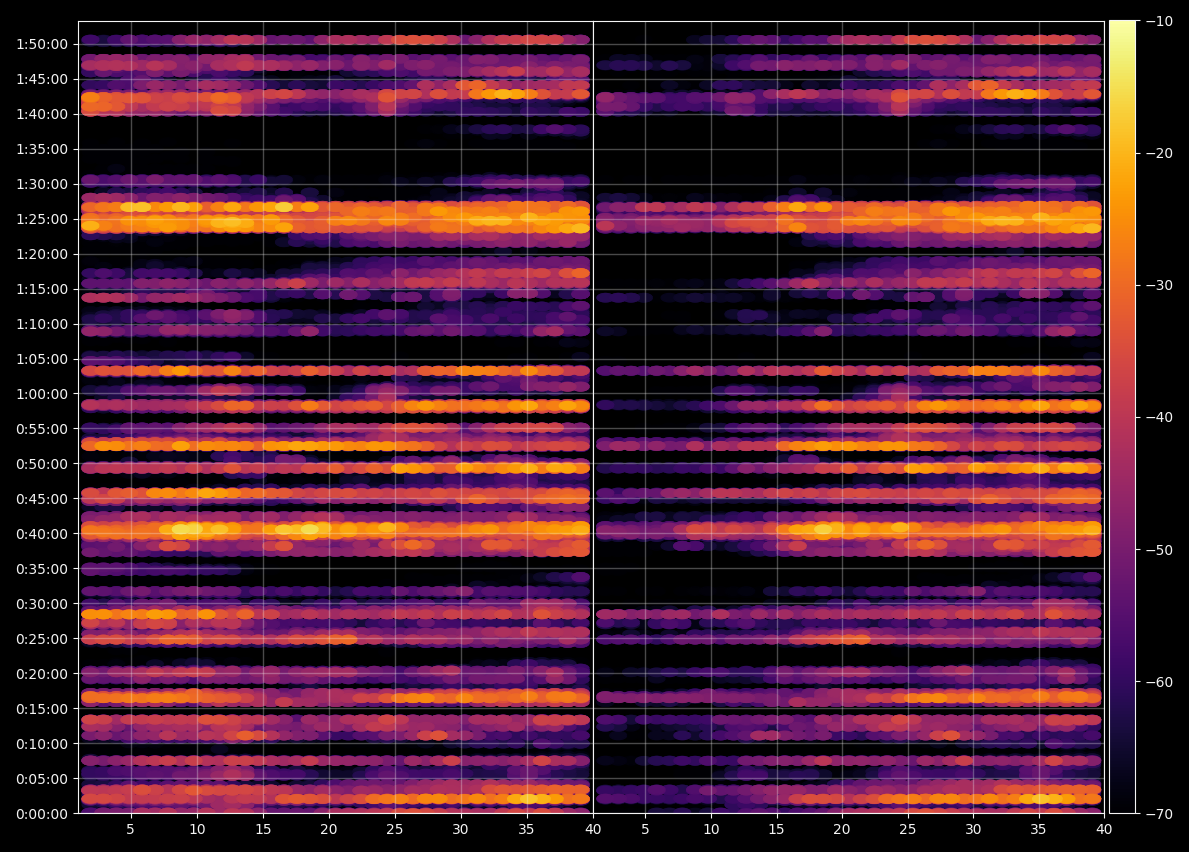Select the 0:50:00 time label
1189x852 pixels.
click(x=42, y=464)
